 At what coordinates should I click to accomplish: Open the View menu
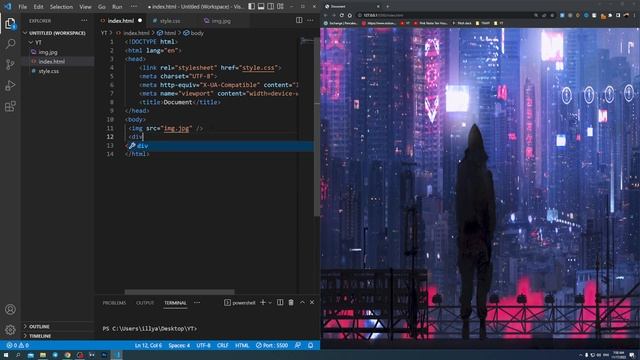tap(85, 7)
